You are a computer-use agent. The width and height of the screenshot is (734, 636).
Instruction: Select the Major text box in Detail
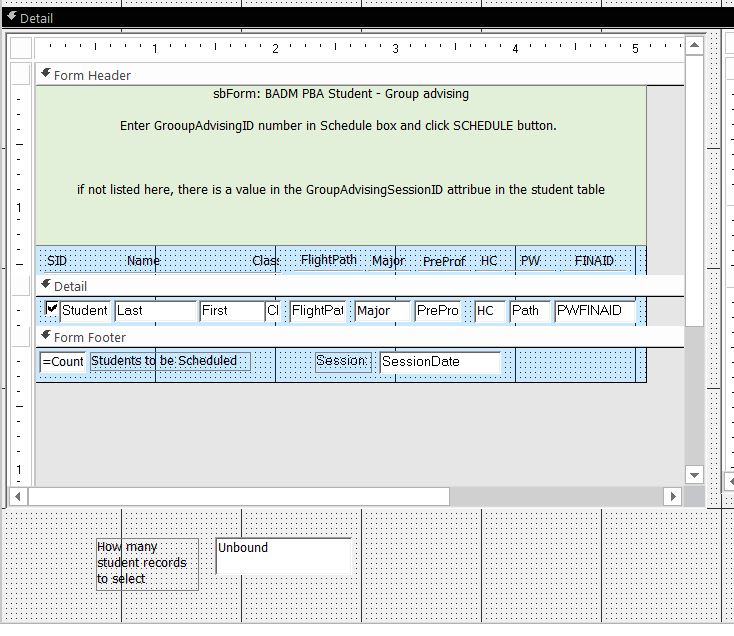382,311
